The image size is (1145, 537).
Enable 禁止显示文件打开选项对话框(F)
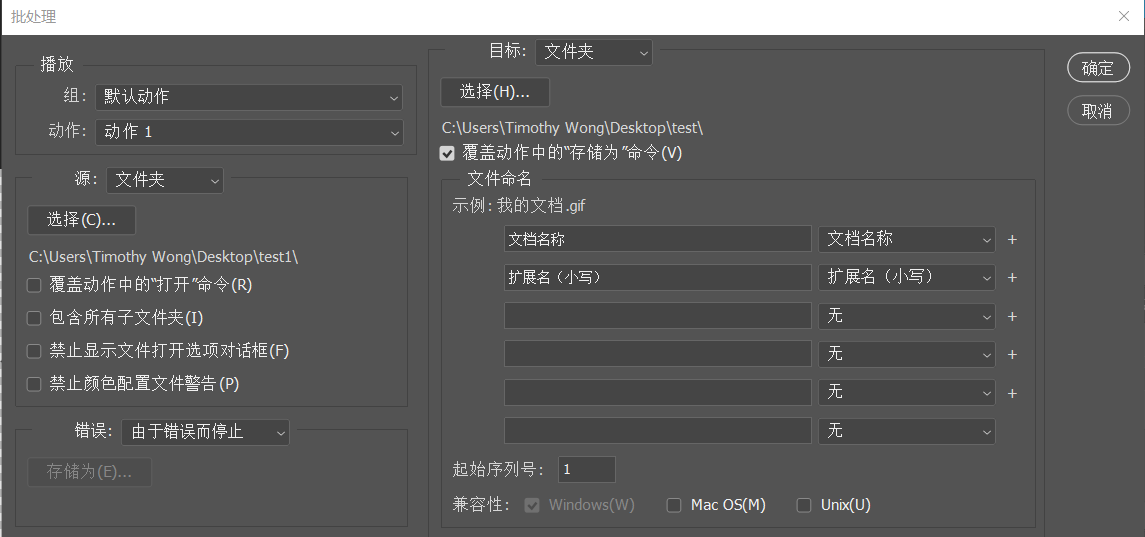[x=34, y=351]
